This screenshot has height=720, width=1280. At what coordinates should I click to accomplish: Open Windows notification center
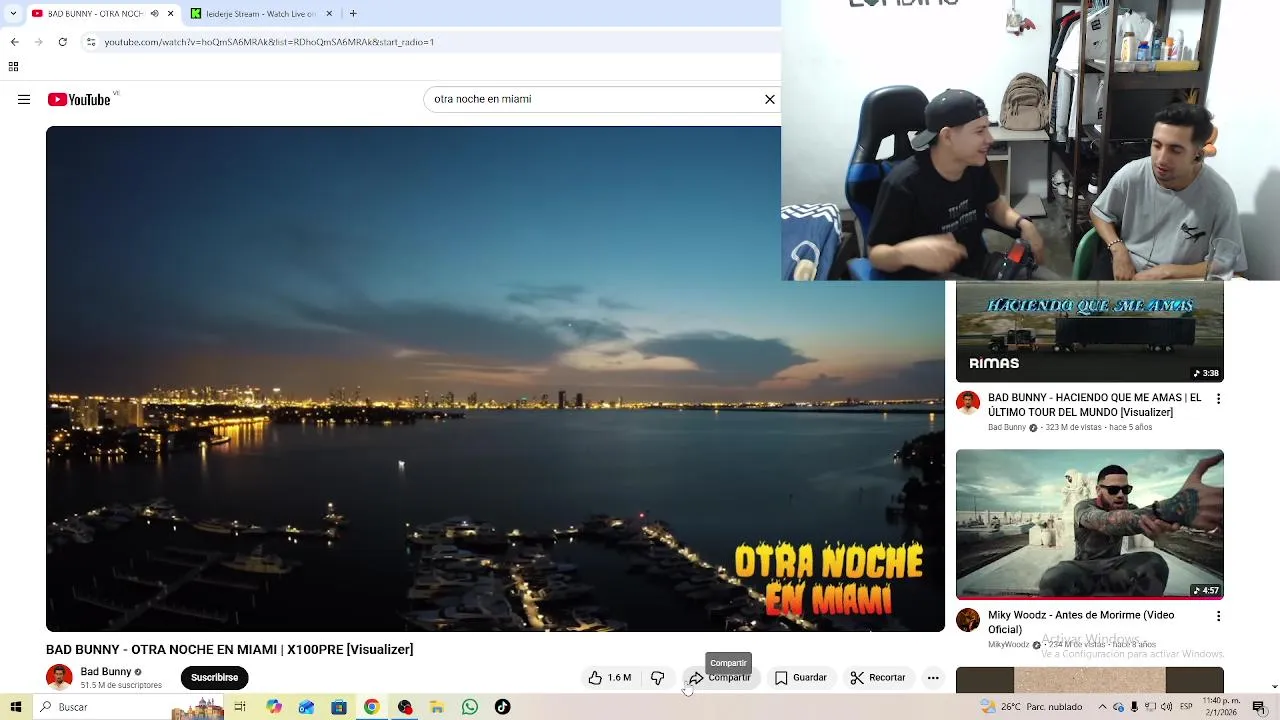pos(1259,707)
